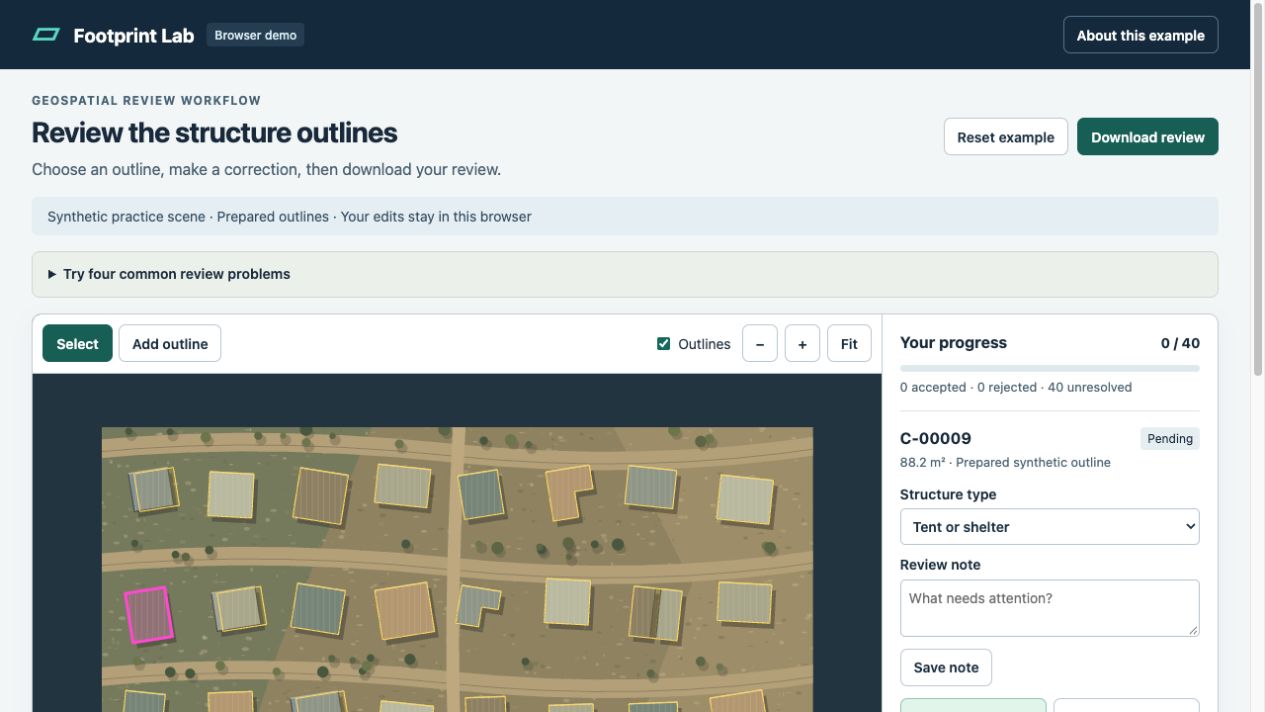1265x712 pixels.
Task: Click the C-00009 outline ID
Action: [x=935, y=438]
